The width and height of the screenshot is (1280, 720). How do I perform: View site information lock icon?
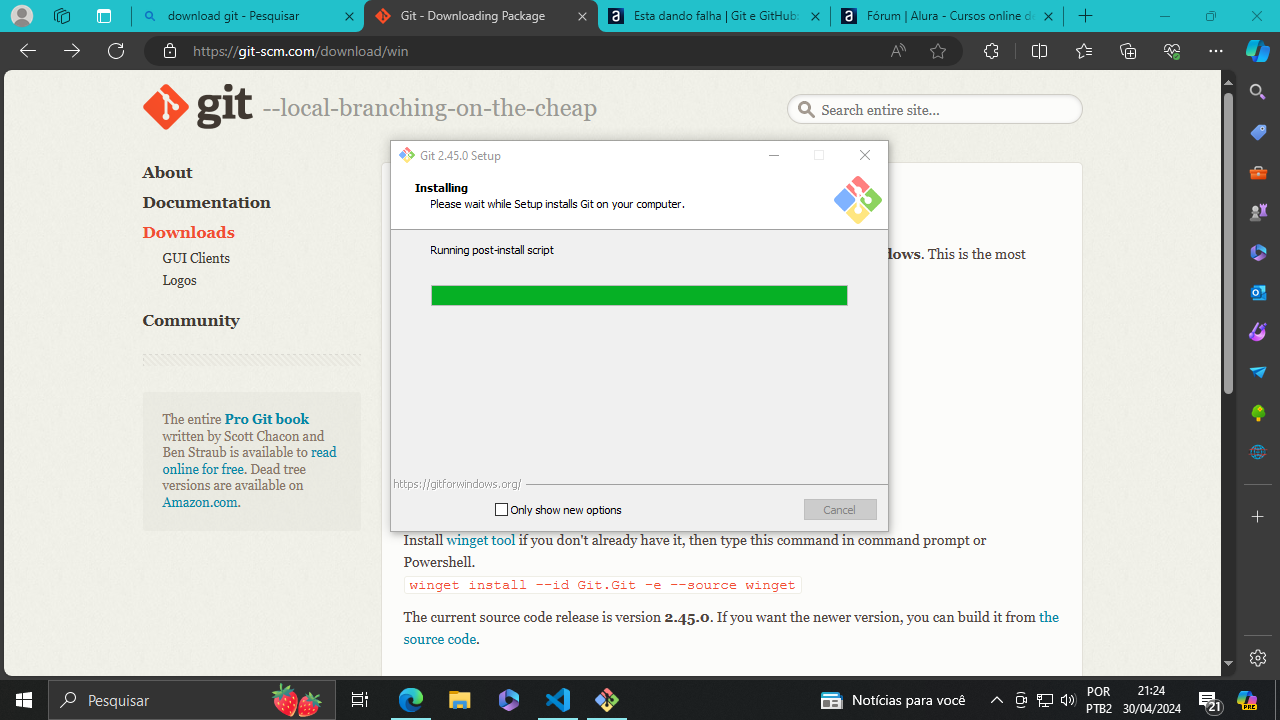coord(170,51)
